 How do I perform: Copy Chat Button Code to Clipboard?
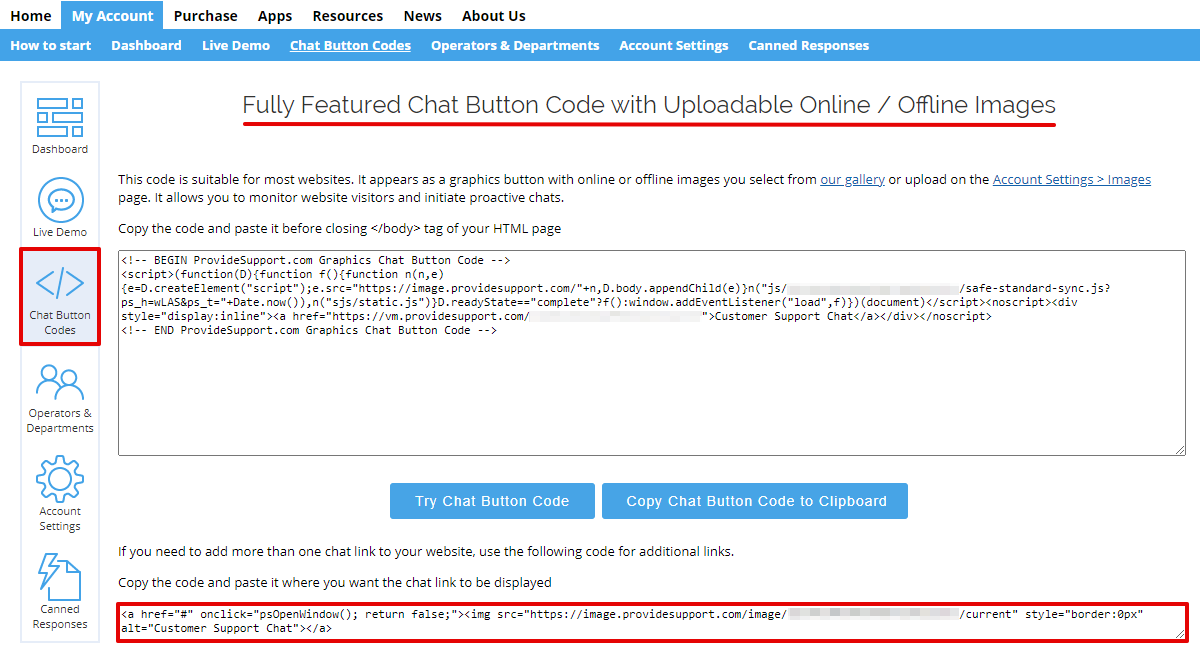[x=754, y=500]
